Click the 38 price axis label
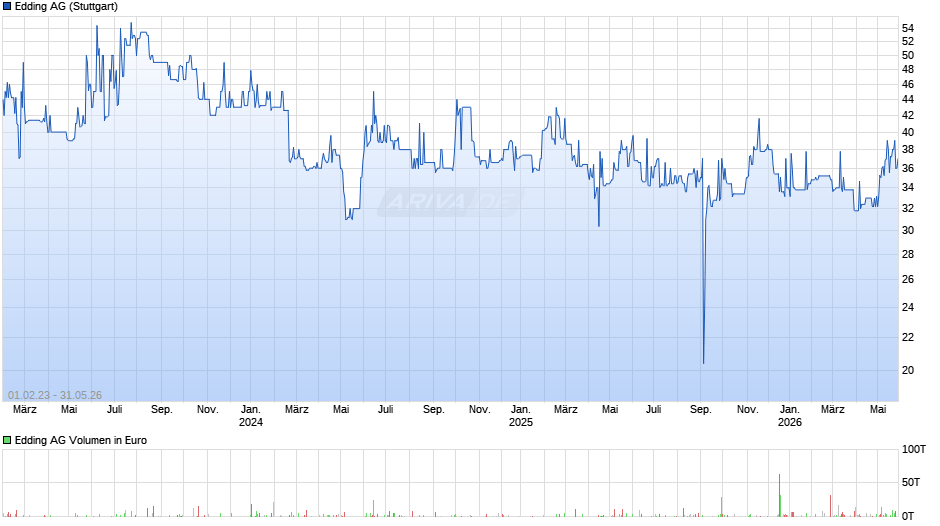The width and height of the screenshot is (940, 526). [908, 150]
